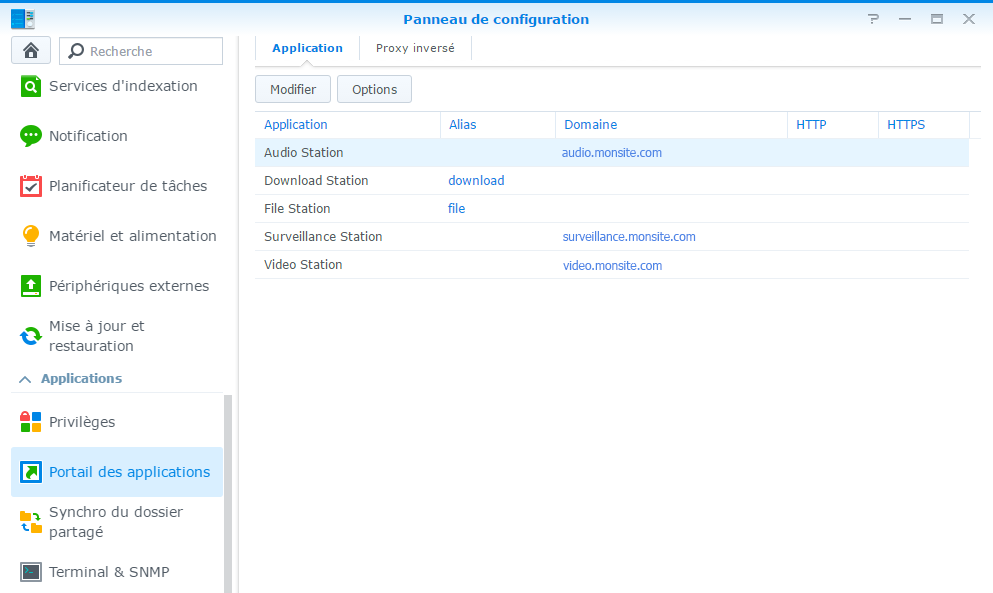Screen dimensions: 993x593
Task: Click the Notification speech bubble icon
Action: coord(30,136)
